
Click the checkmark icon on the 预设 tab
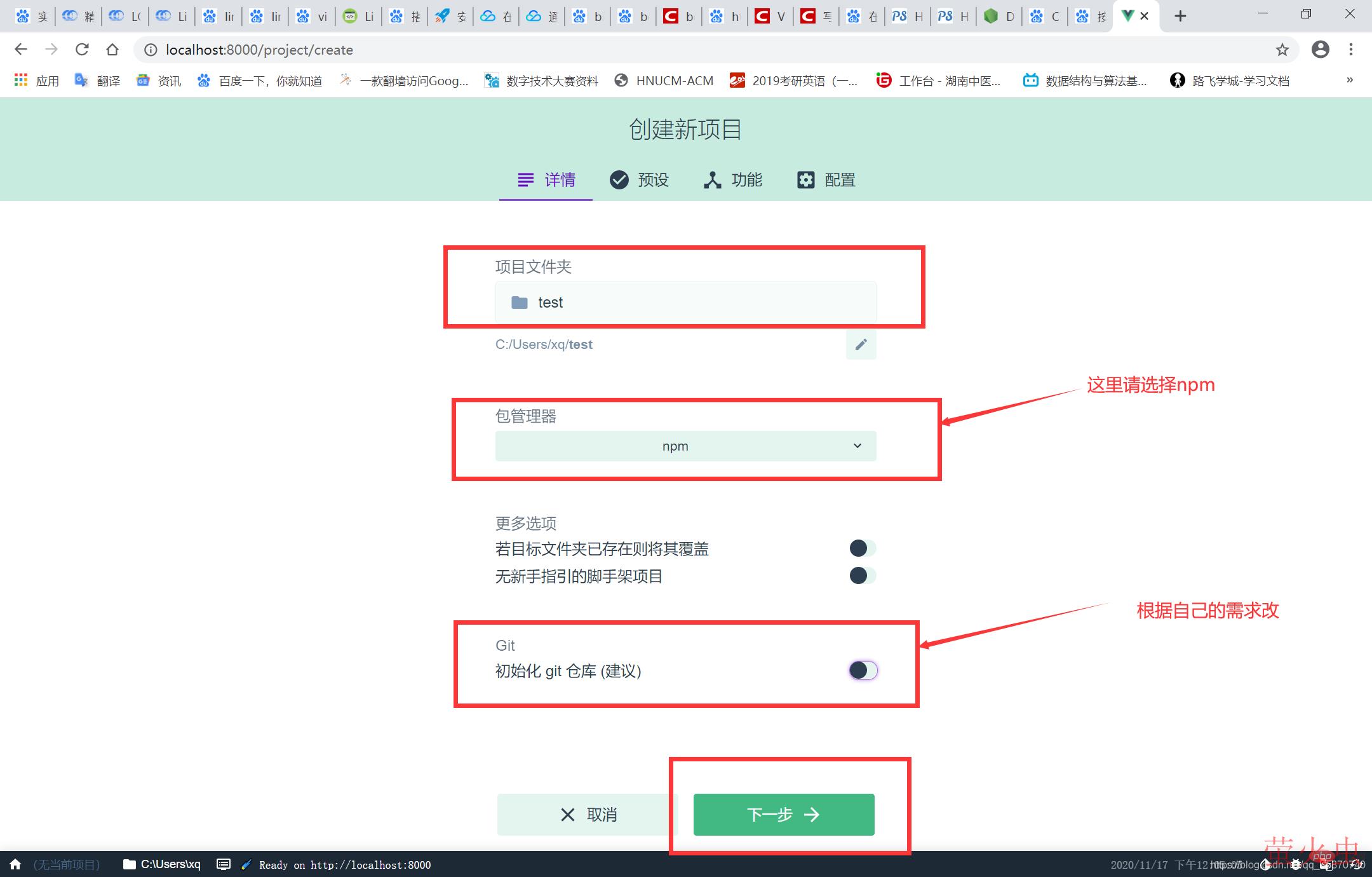point(620,180)
